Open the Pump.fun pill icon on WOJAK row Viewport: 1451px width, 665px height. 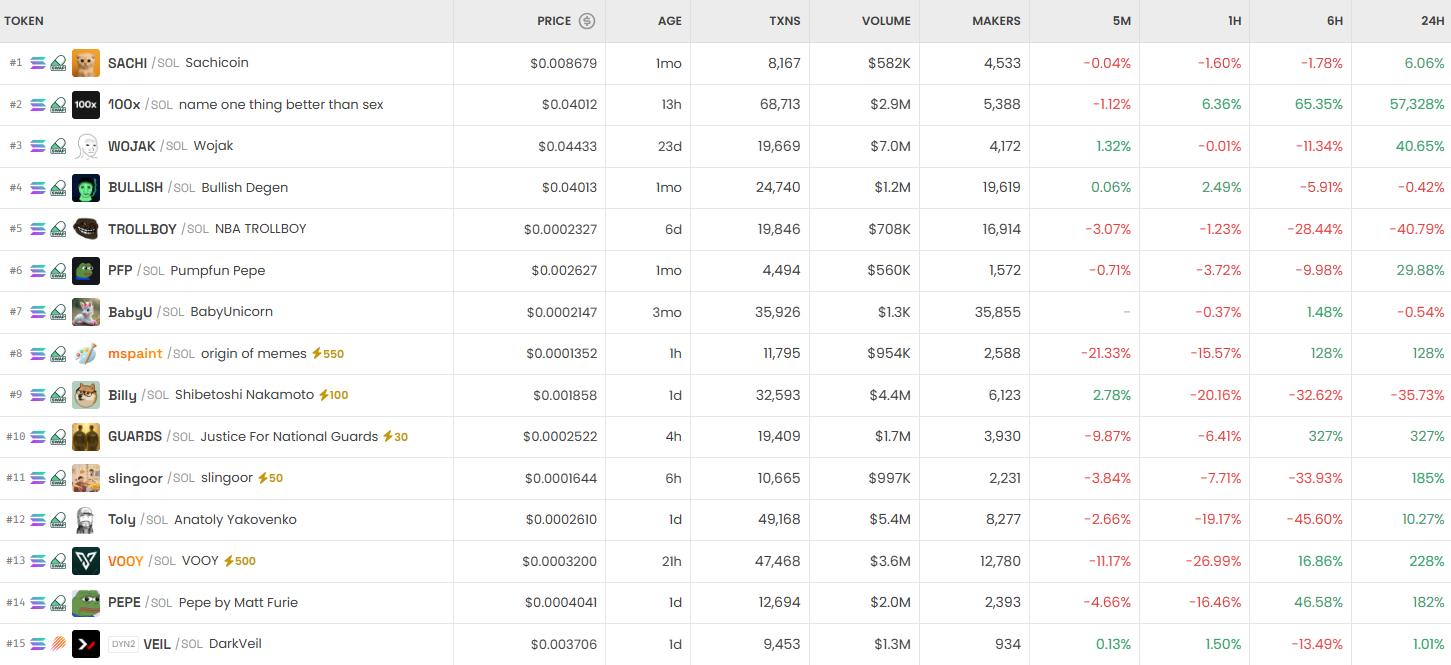tap(59, 145)
